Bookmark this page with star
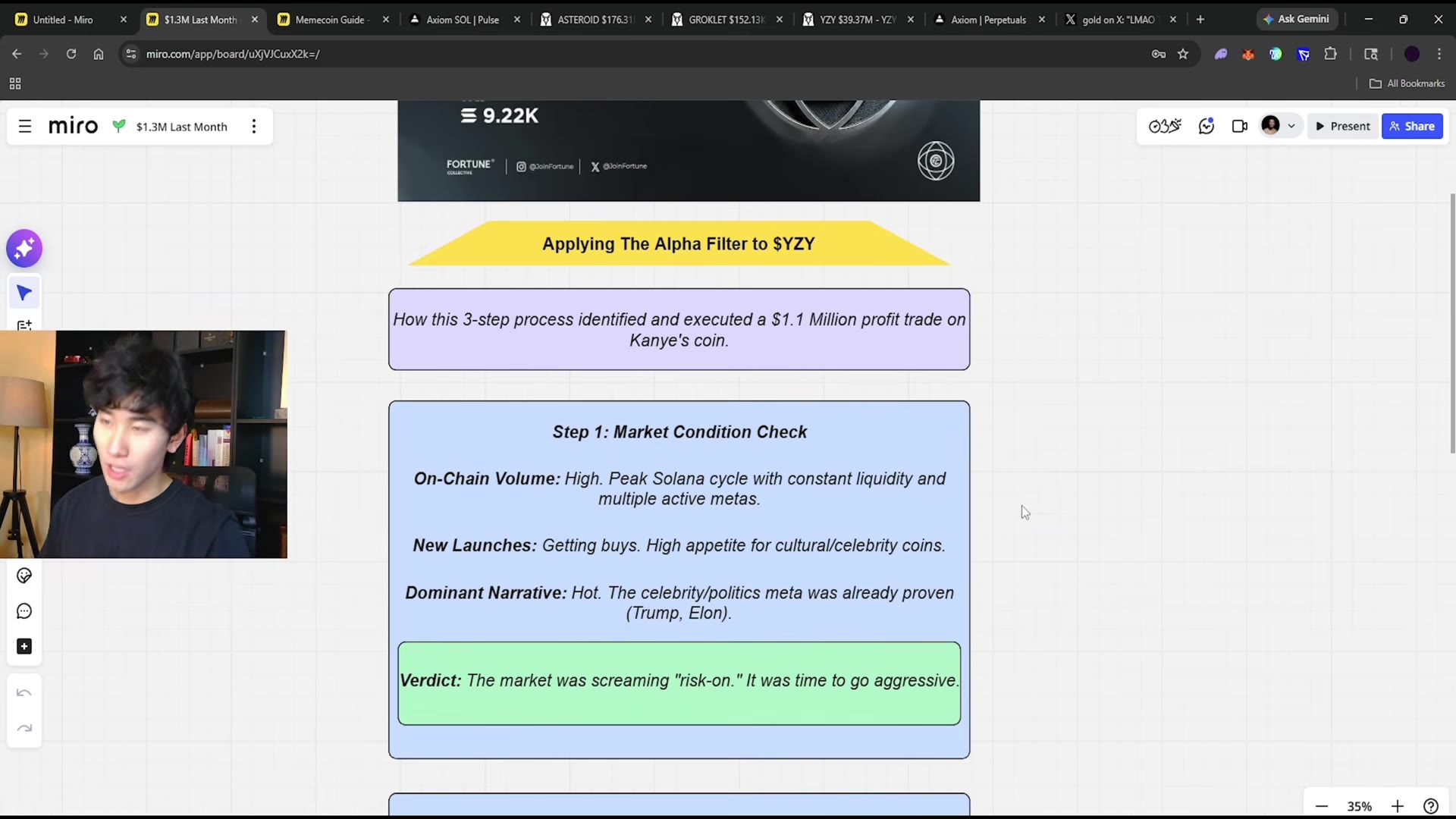Screen dimensions: 1456x819 pyautogui.click(x=1183, y=54)
